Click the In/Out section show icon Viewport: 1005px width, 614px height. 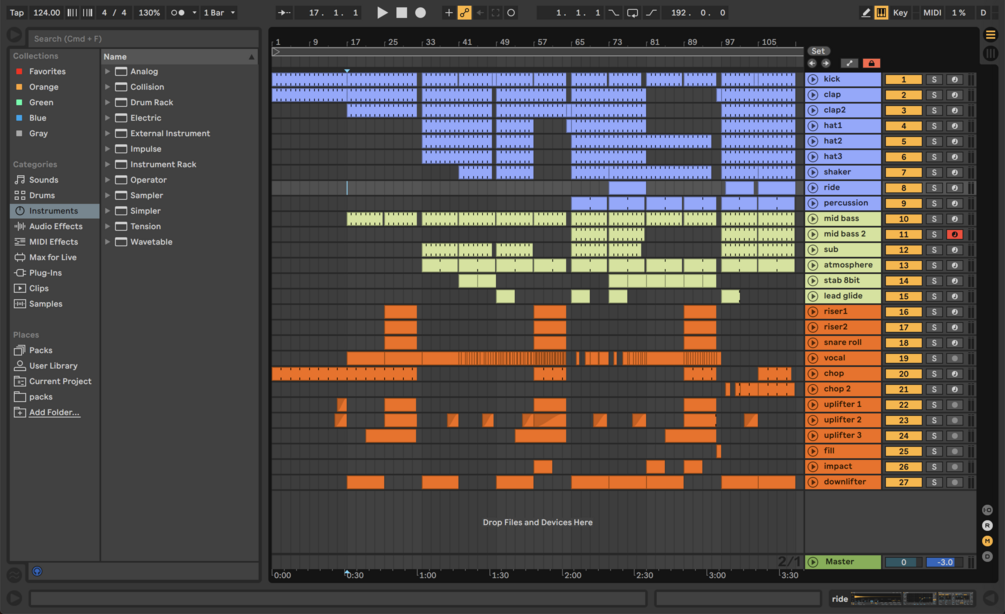click(x=987, y=510)
